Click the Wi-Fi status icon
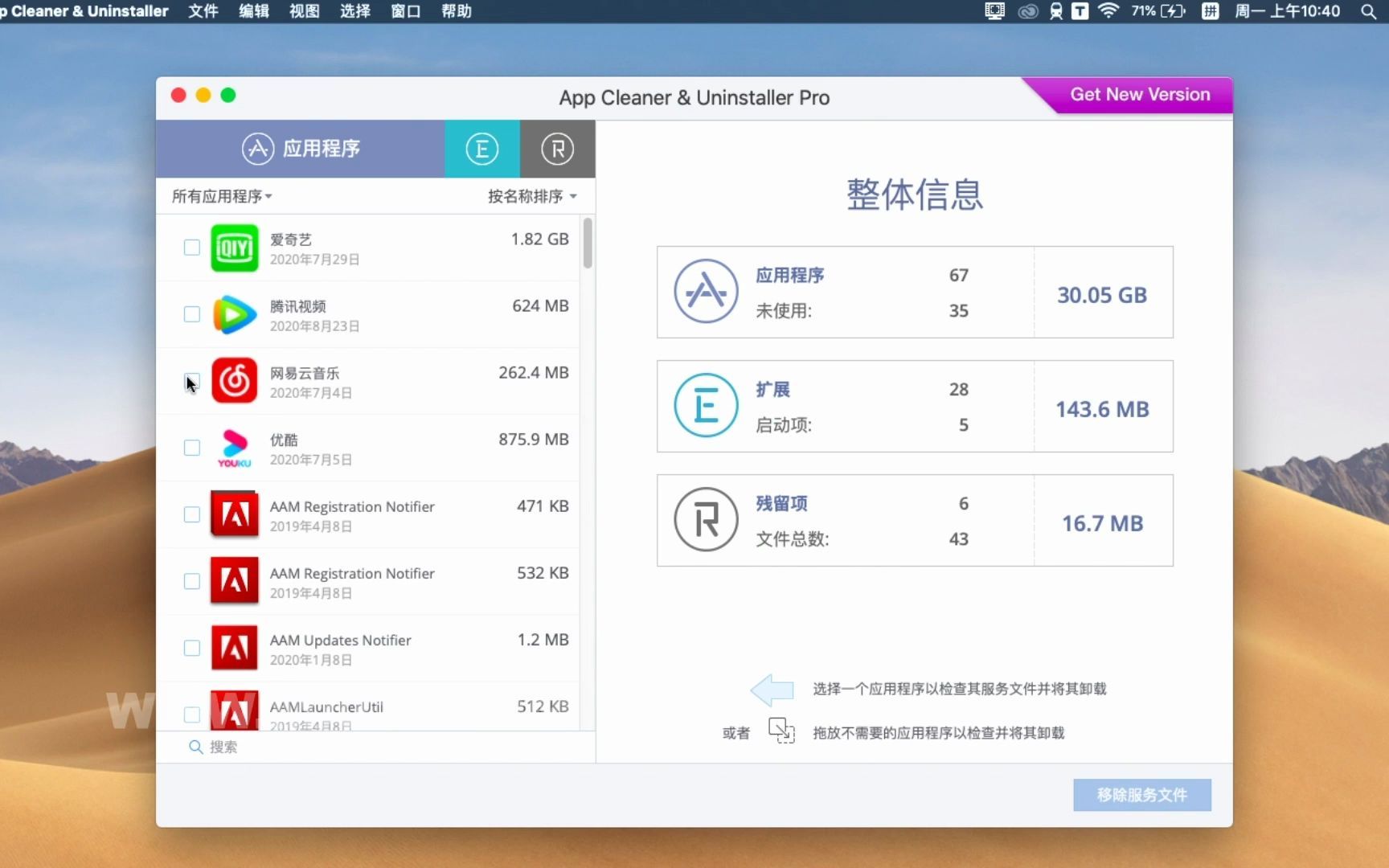 (x=1108, y=11)
